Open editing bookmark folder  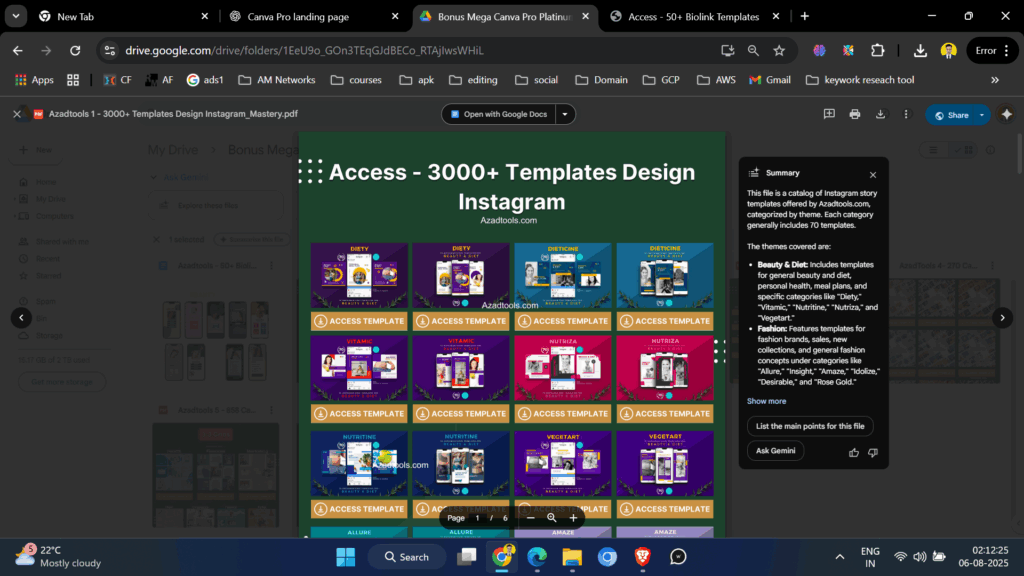[473, 80]
